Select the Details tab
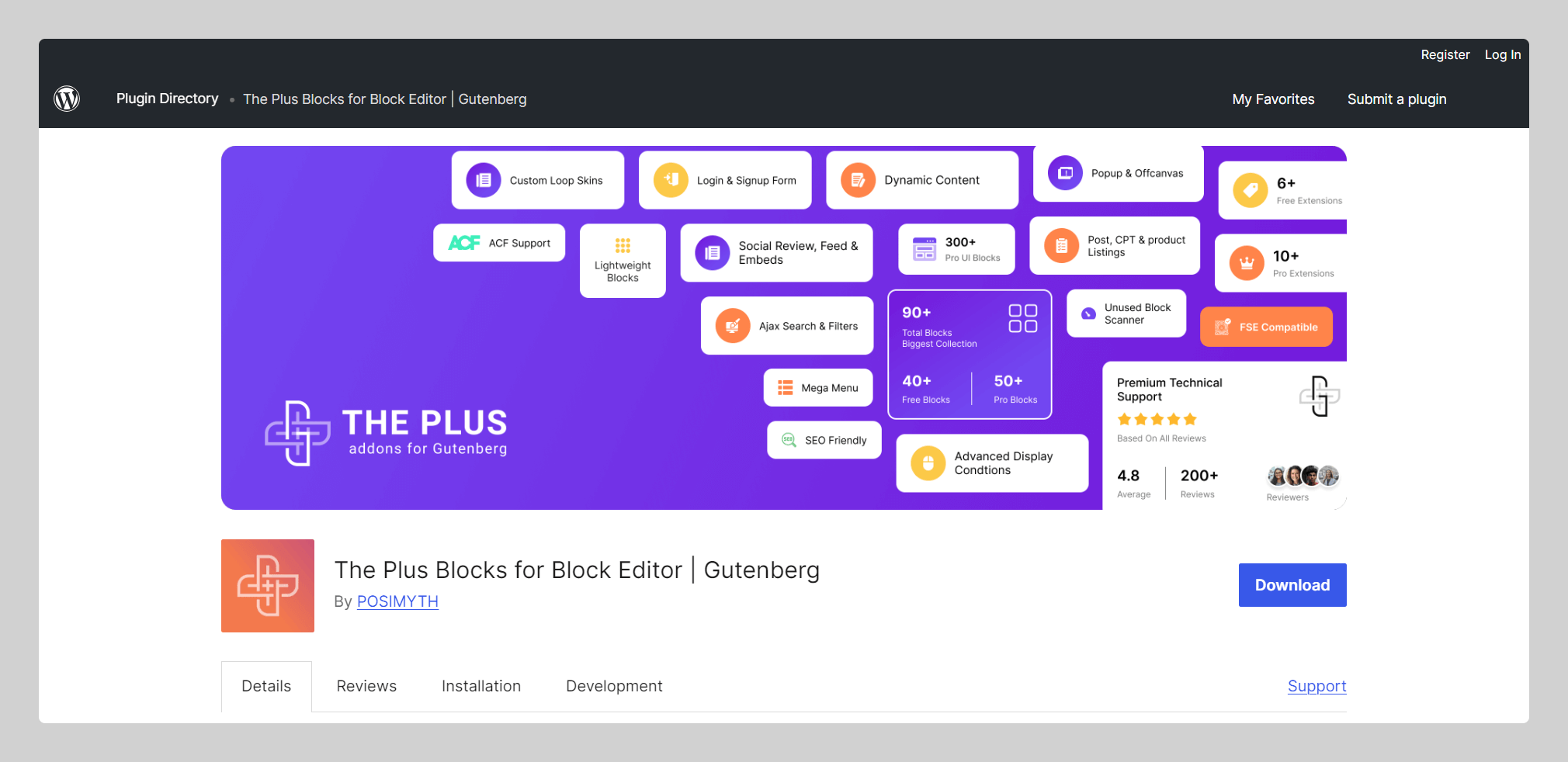The height and width of the screenshot is (762, 1568). (266, 686)
